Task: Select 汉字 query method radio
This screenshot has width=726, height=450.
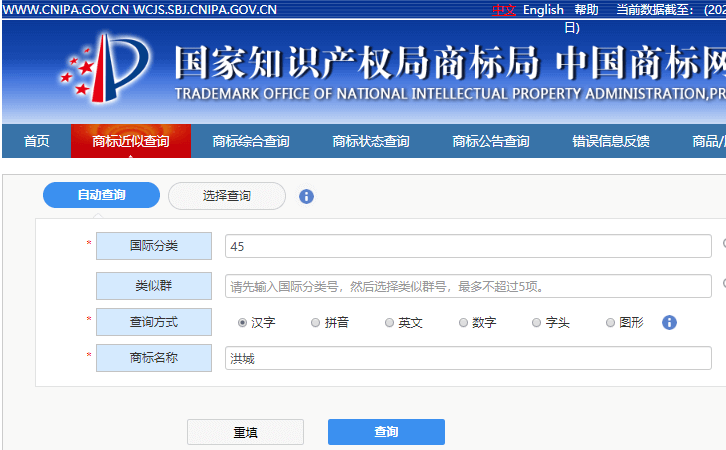Action: tap(242, 323)
